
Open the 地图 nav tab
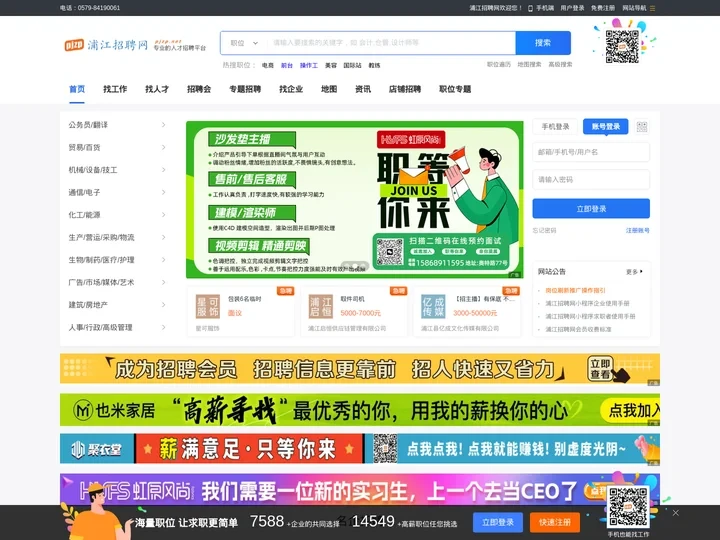tap(329, 89)
